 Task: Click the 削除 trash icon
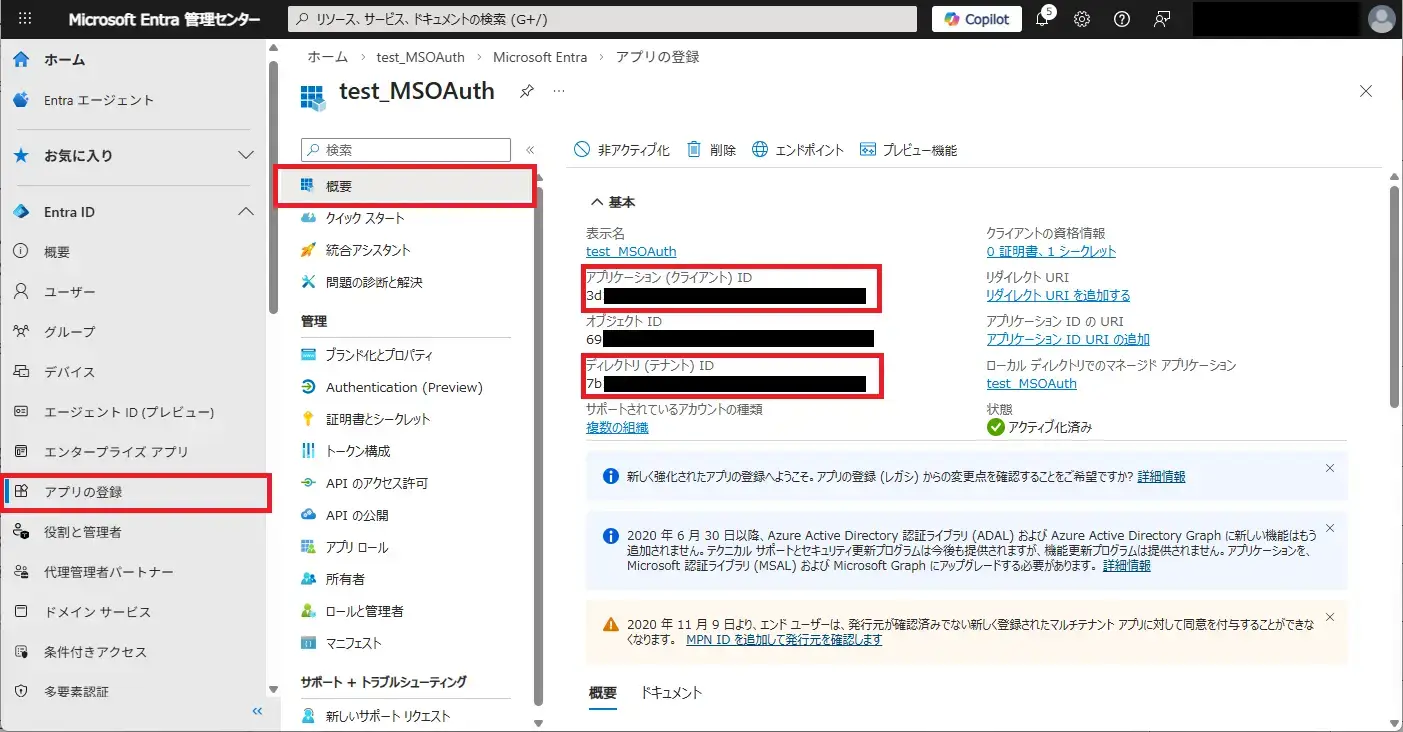coord(711,150)
